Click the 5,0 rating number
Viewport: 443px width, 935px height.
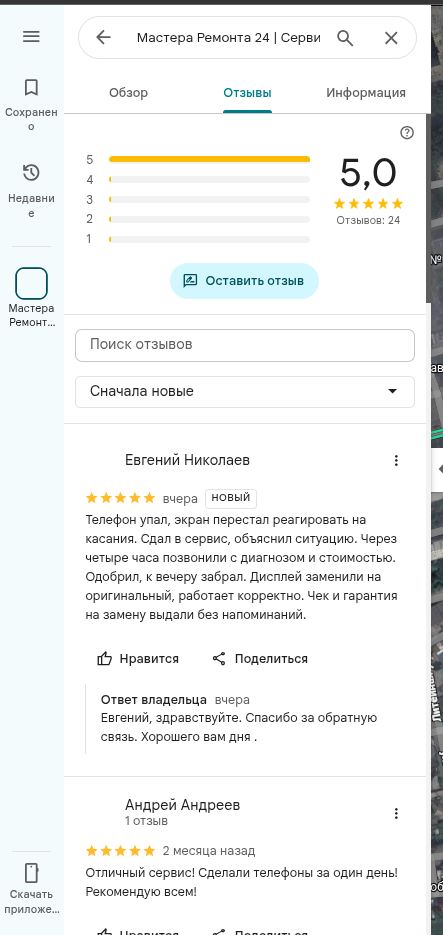point(368,174)
